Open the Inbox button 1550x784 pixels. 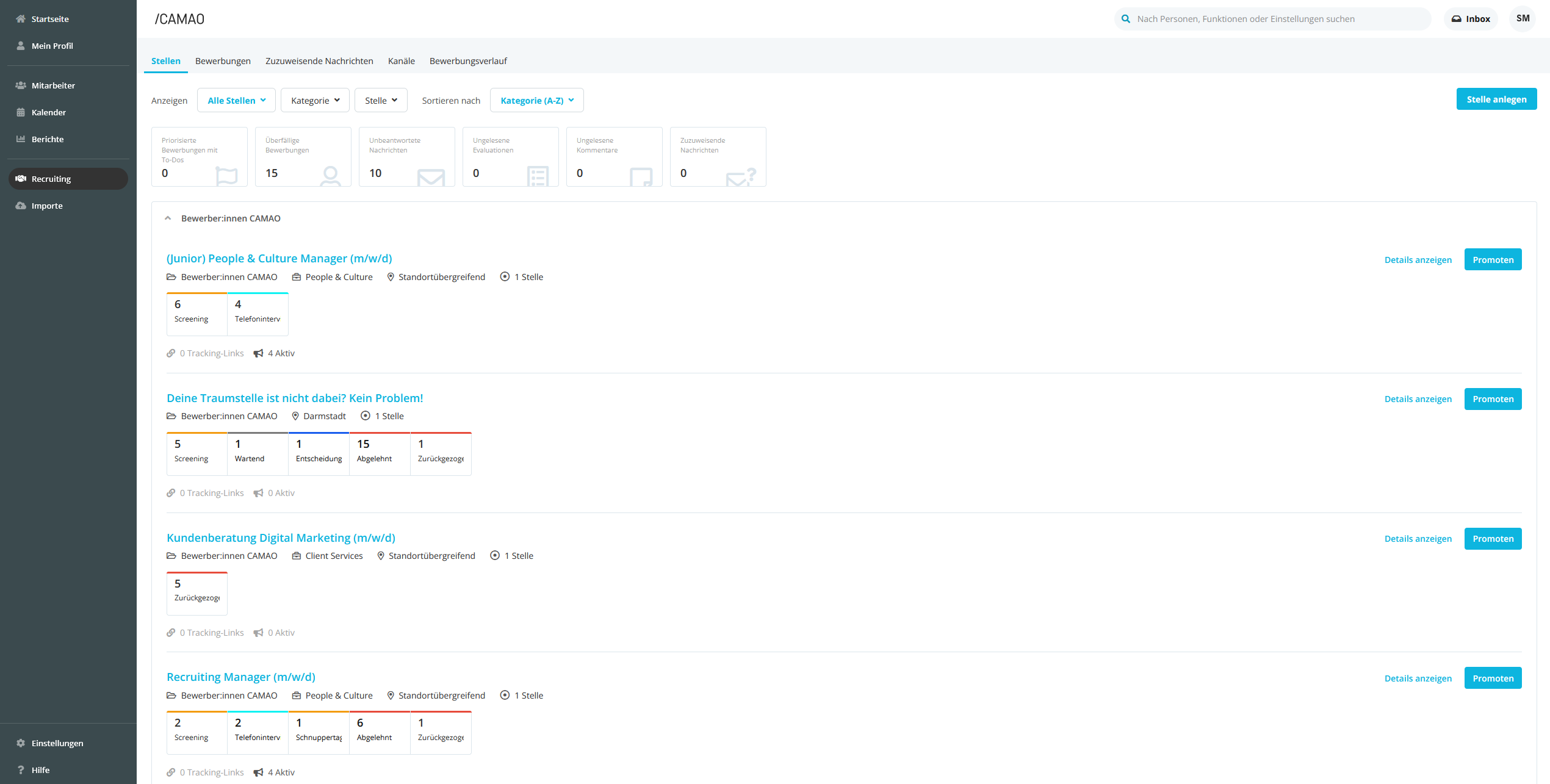pos(1471,19)
